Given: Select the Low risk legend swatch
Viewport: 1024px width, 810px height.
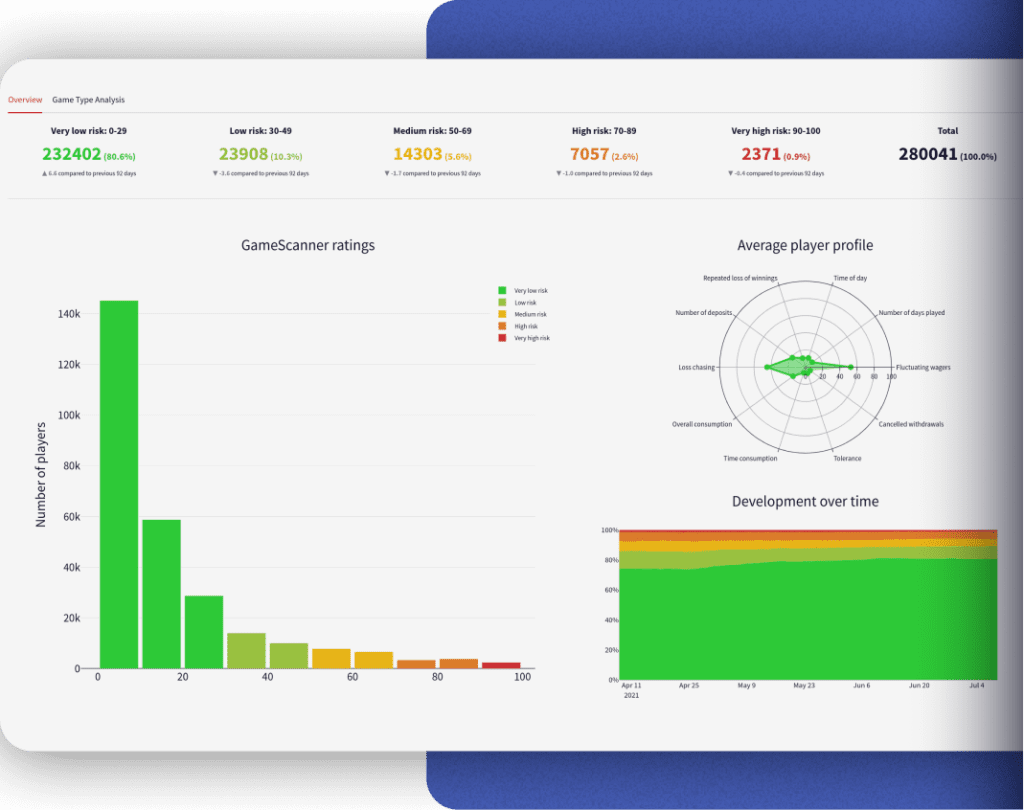Looking at the screenshot, I should click(x=502, y=302).
